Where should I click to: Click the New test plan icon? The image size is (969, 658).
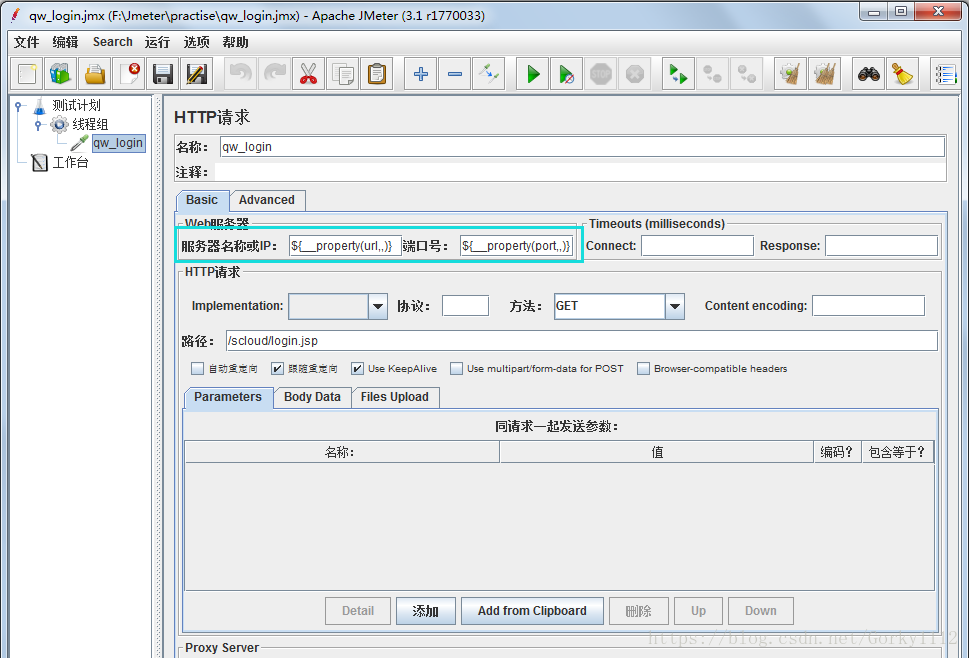point(27,75)
